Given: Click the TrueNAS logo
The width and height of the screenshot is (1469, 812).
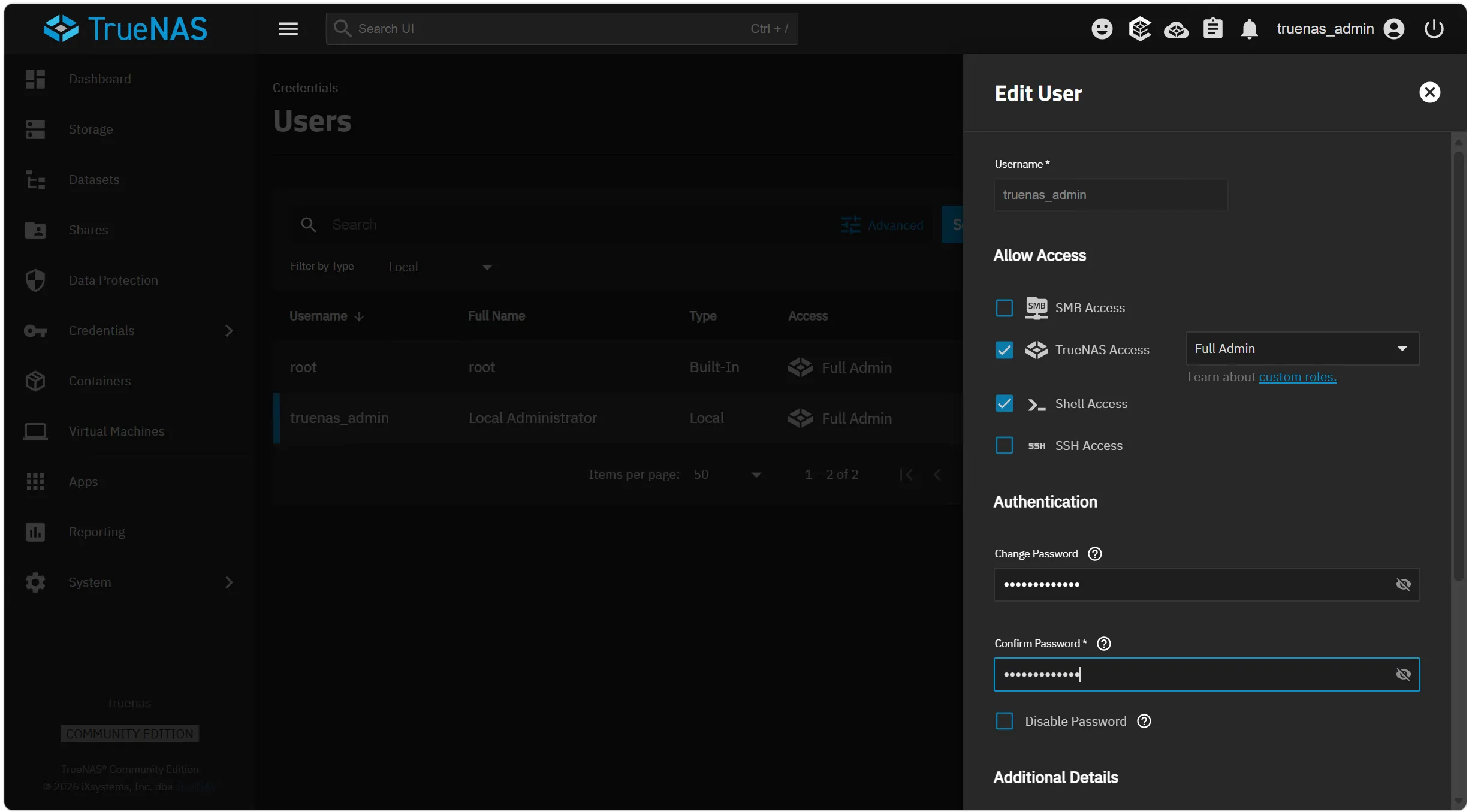Looking at the screenshot, I should 125,28.
